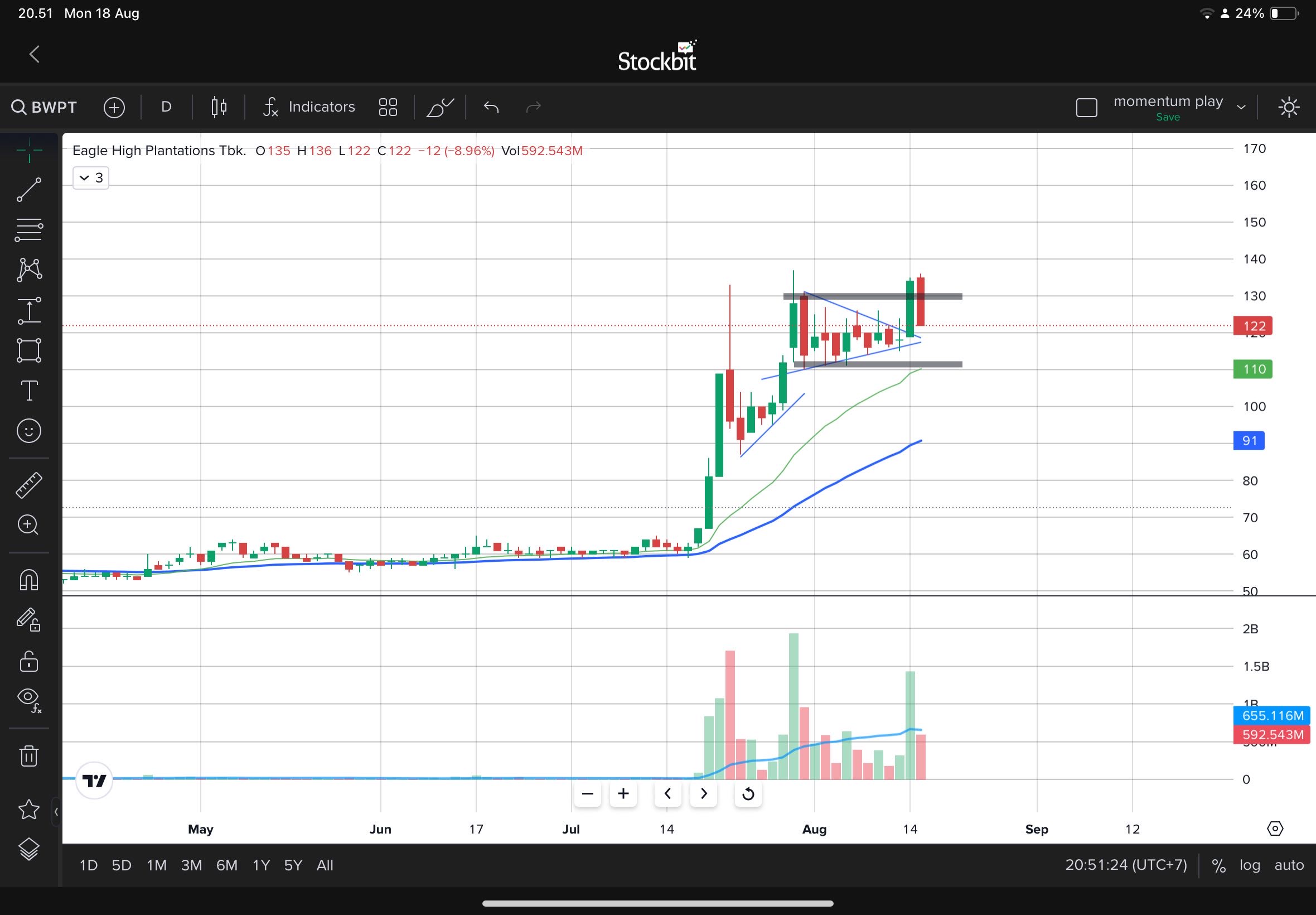This screenshot has width=1316, height=915.
Task: Open the object tree layers icon
Action: [x=28, y=849]
